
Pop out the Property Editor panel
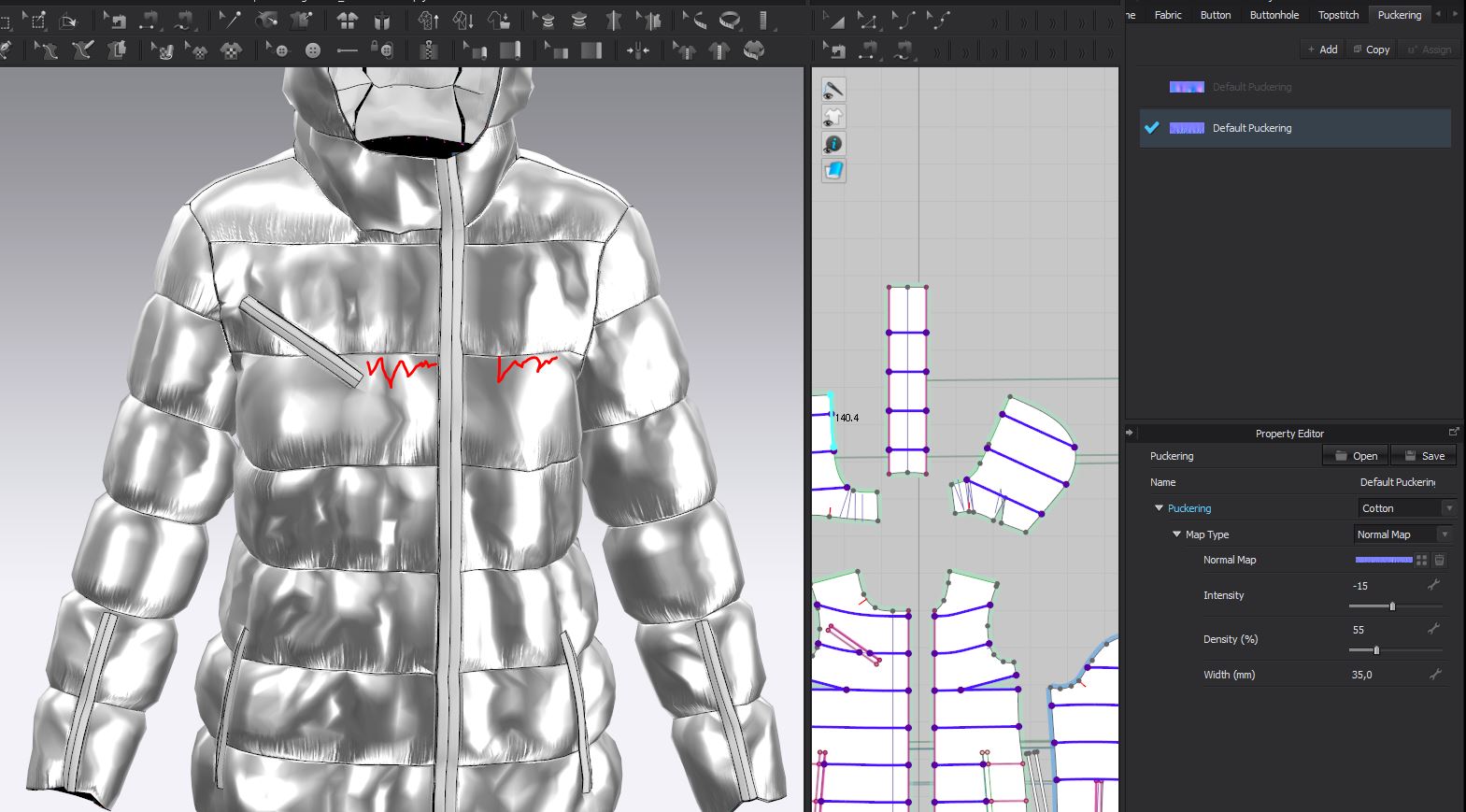(1453, 432)
